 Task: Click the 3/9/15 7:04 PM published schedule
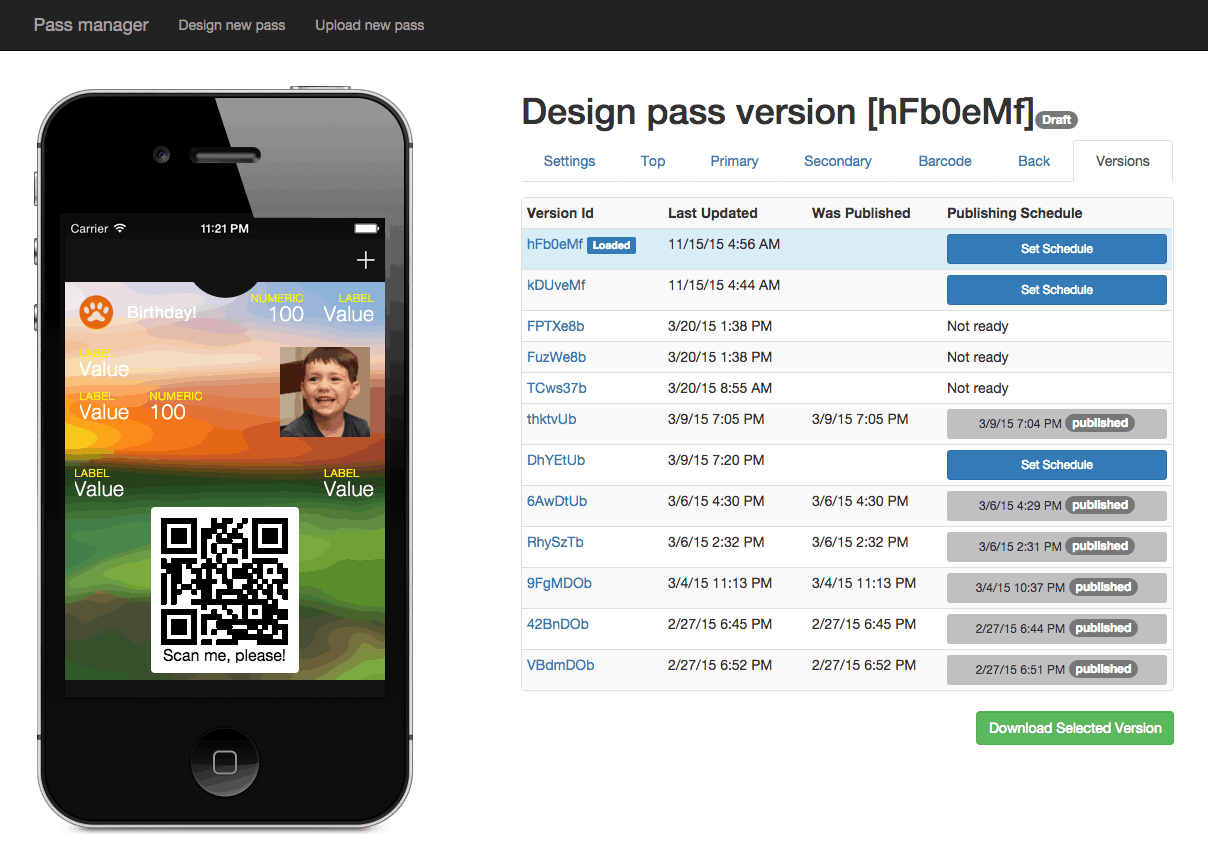click(1057, 424)
